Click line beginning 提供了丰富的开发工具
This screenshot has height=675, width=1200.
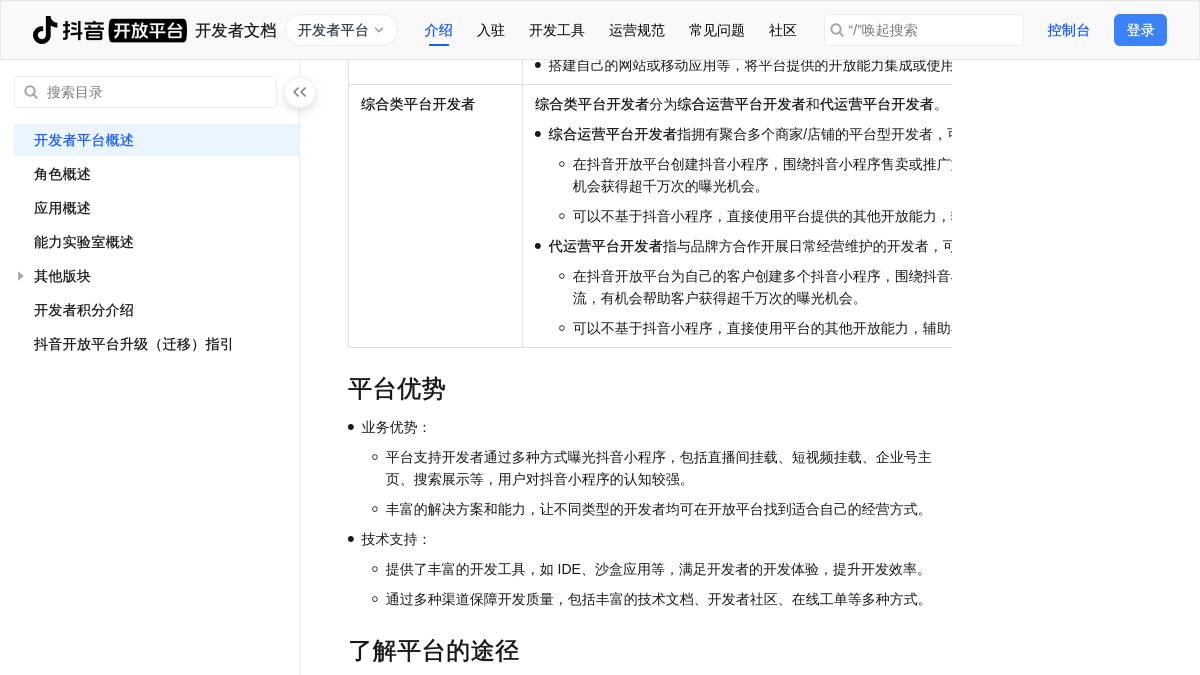tap(658, 569)
